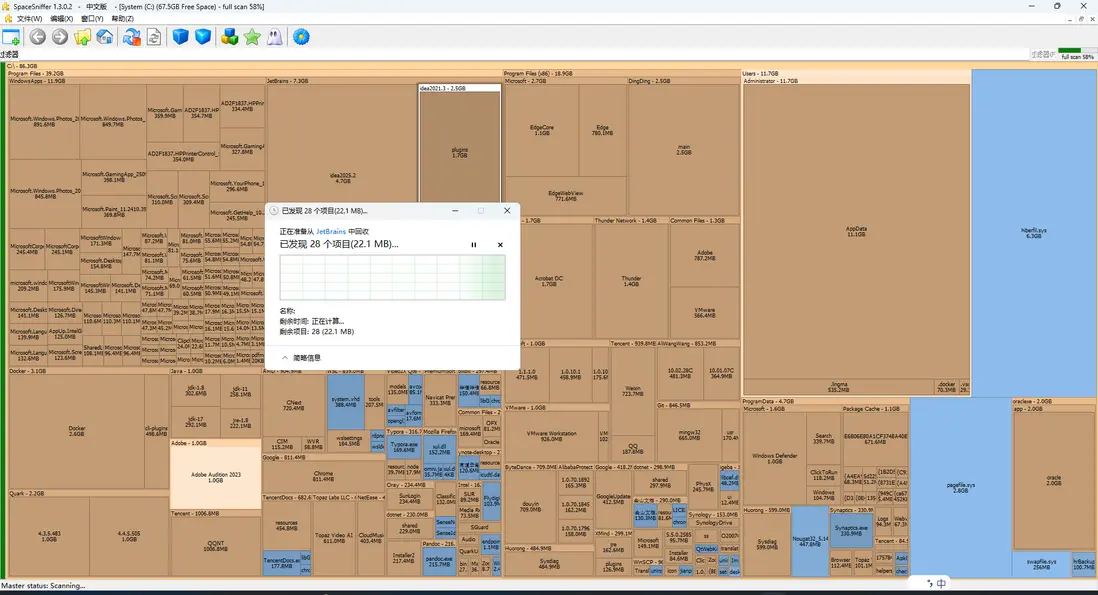
Task: Open the 帮助(Z) menu
Action: tap(123, 19)
